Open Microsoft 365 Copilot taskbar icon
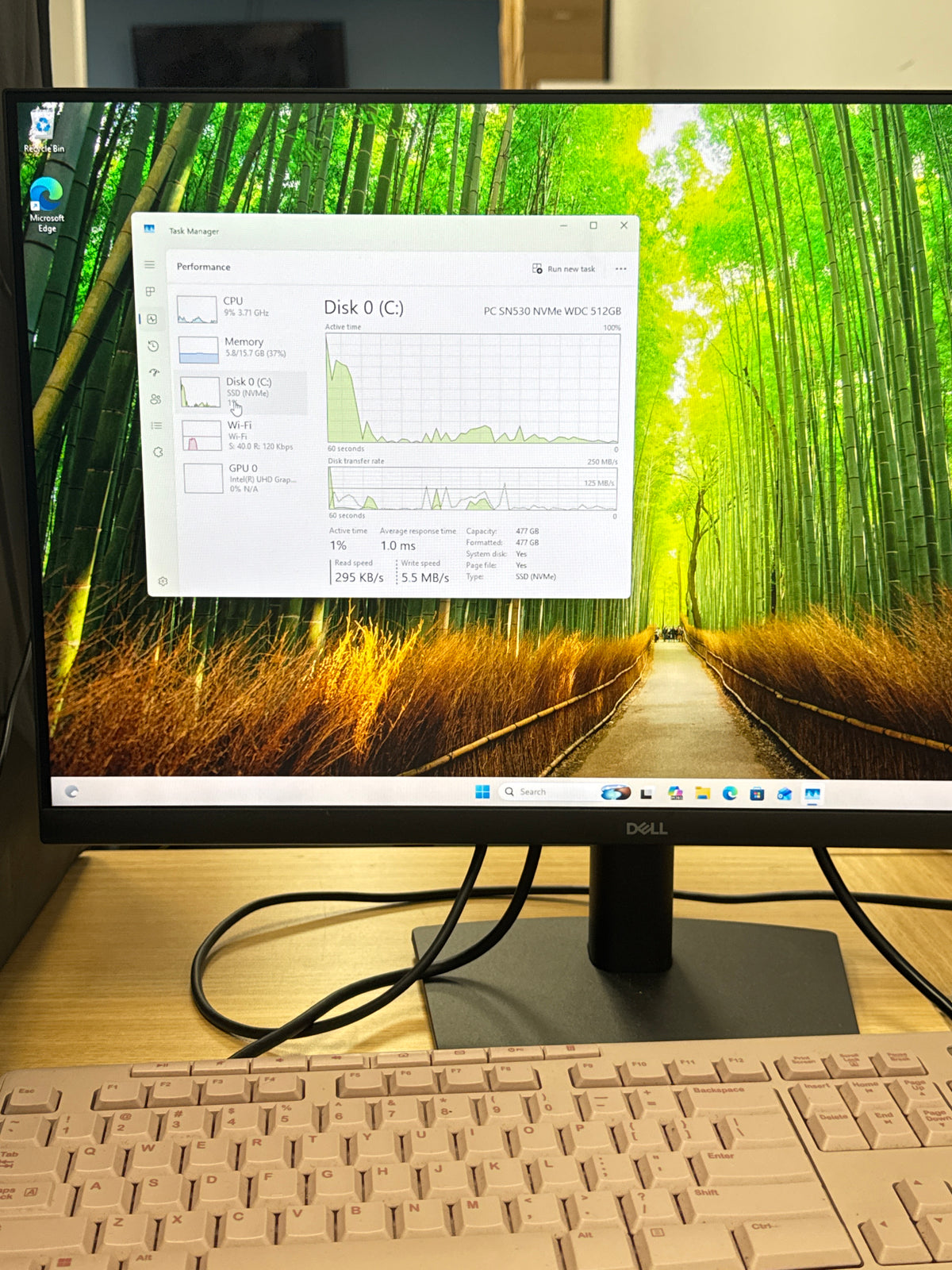The height and width of the screenshot is (1270, 952). (675, 793)
